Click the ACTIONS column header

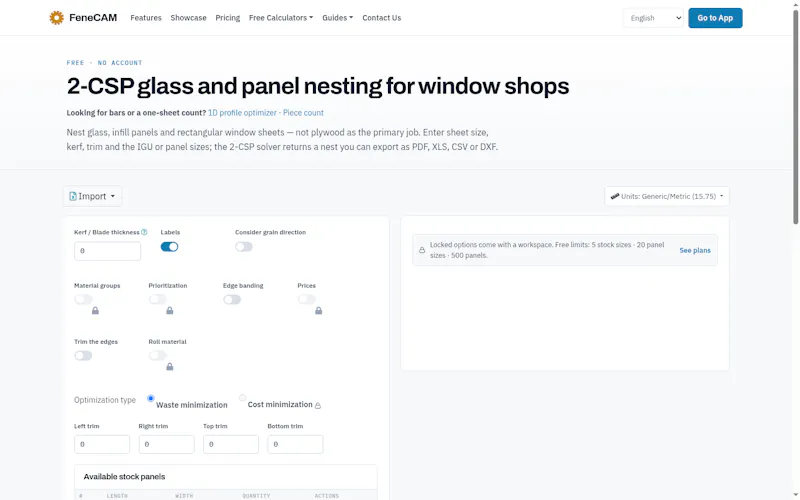coord(327,496)
